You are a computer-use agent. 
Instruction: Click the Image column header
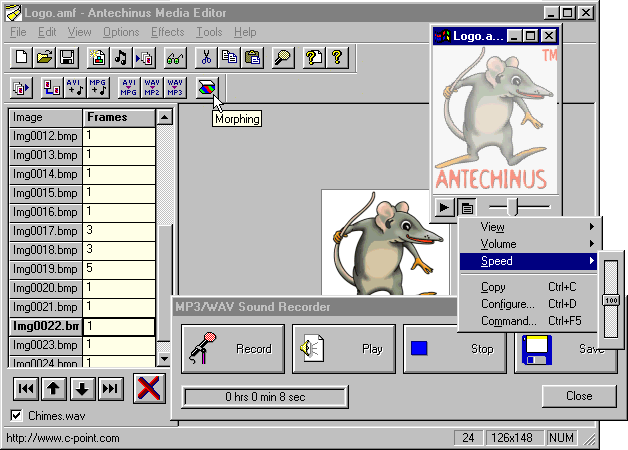click(46, 117)
